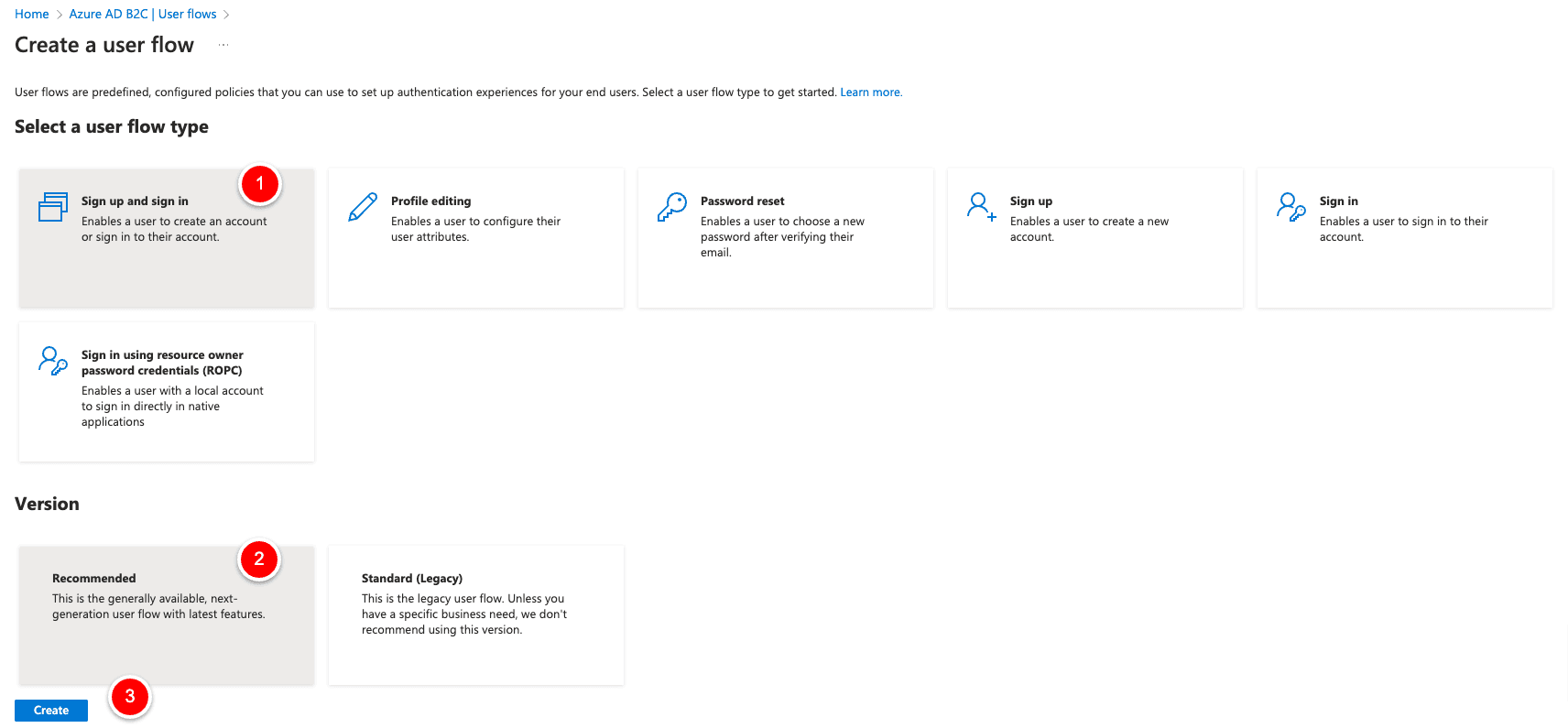Select the Profile editing pencil icon
Viewport: 1568px width, 728px height.
[363, 207]
